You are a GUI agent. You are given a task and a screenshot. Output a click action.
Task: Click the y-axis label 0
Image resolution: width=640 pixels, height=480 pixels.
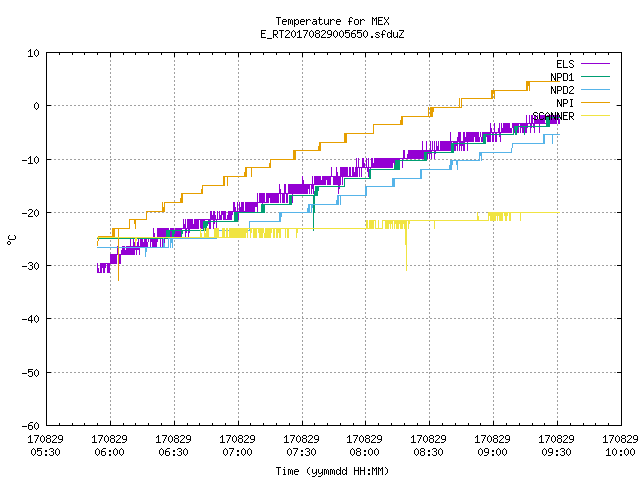(x=36, y=106)
